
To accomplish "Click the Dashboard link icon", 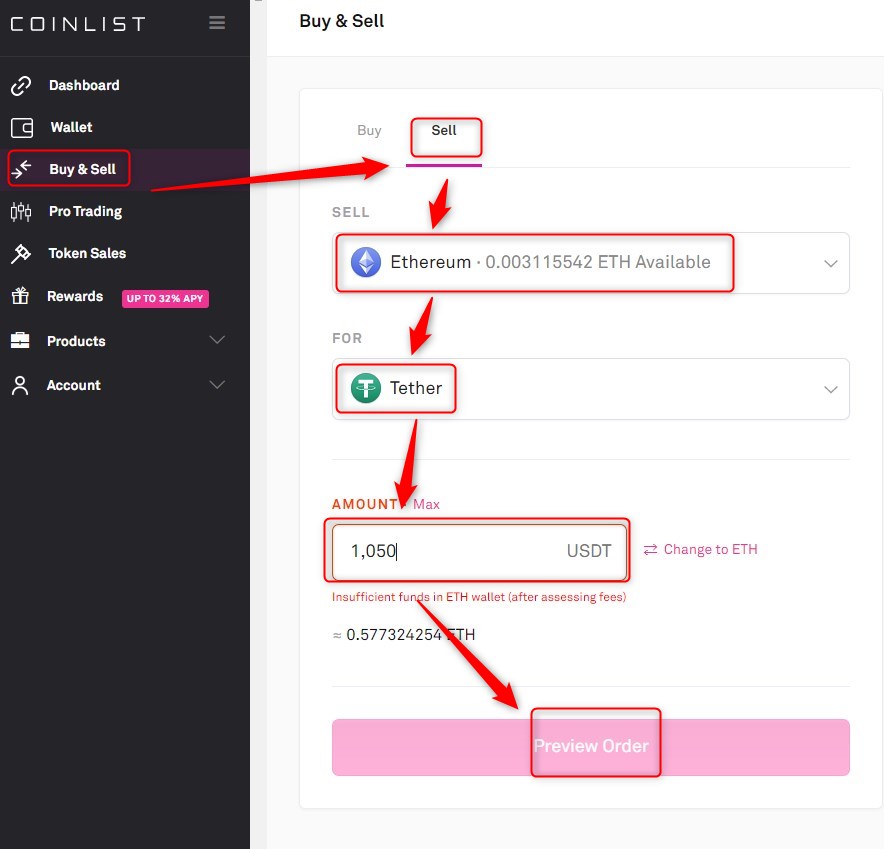I will tap(21, 86).
